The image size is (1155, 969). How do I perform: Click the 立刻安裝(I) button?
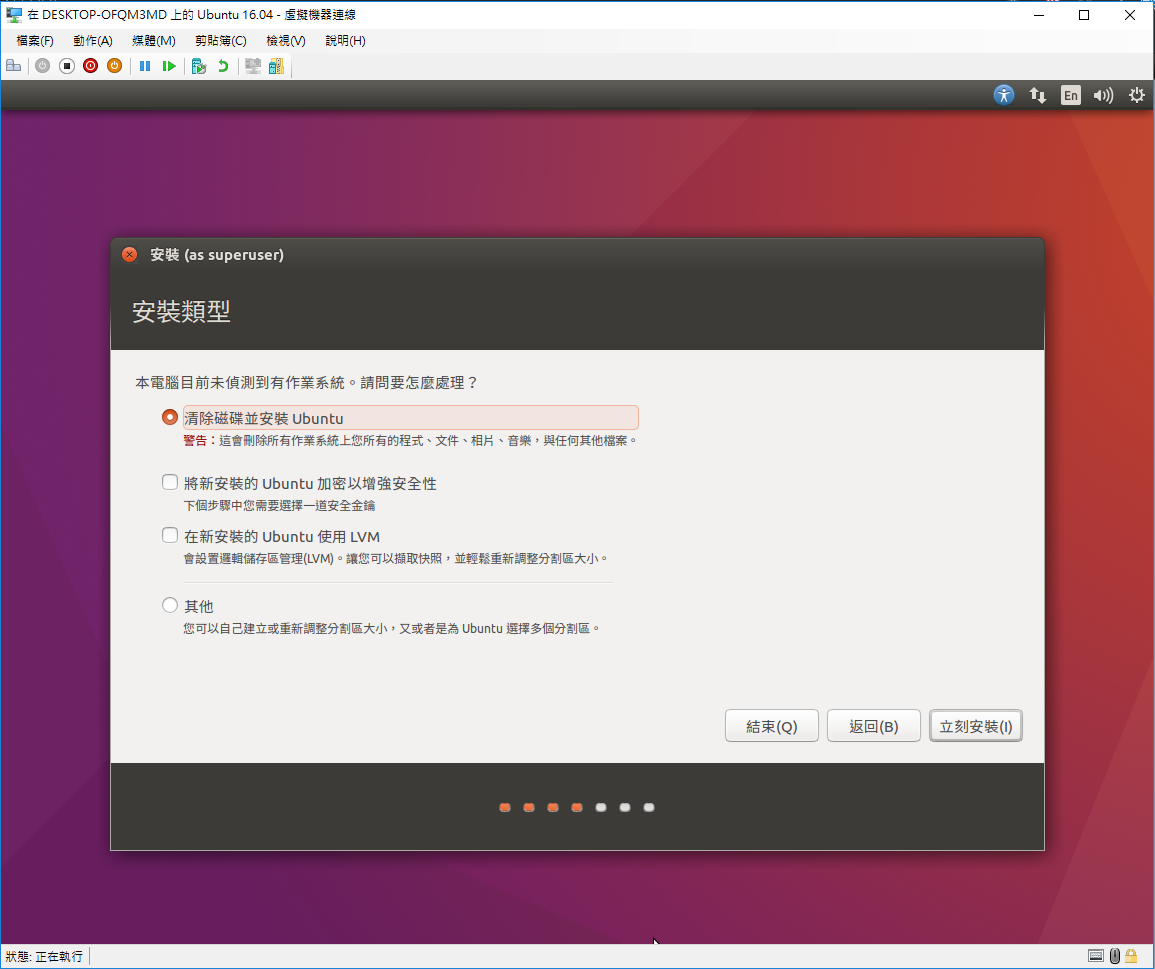click(x=975, y=725)
